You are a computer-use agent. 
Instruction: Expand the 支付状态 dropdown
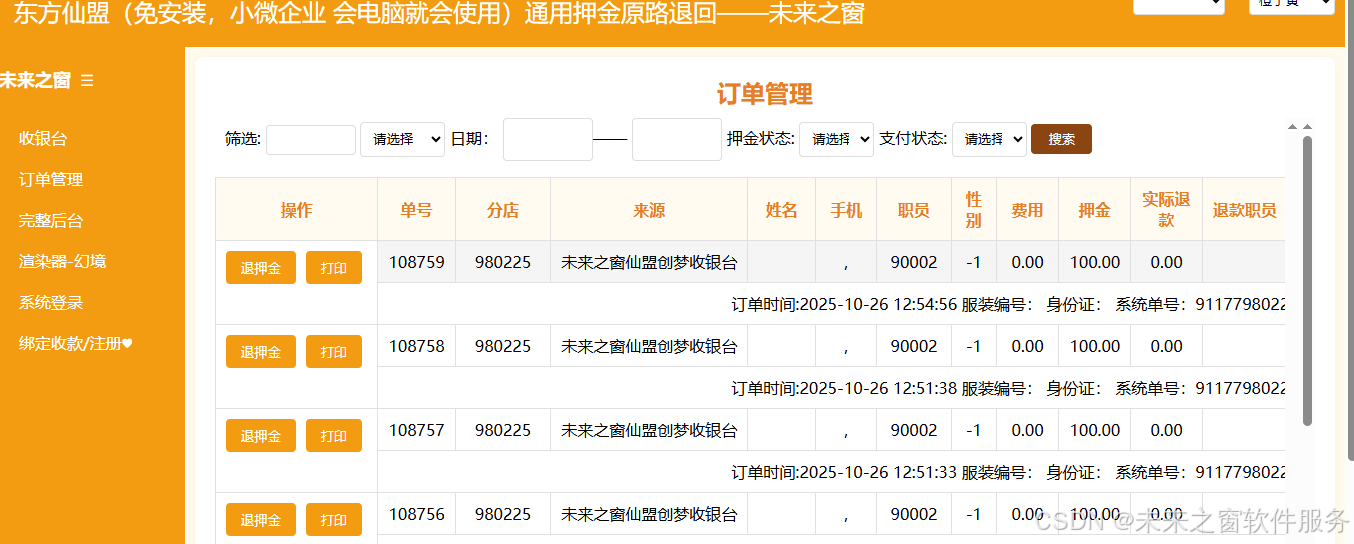989,140
